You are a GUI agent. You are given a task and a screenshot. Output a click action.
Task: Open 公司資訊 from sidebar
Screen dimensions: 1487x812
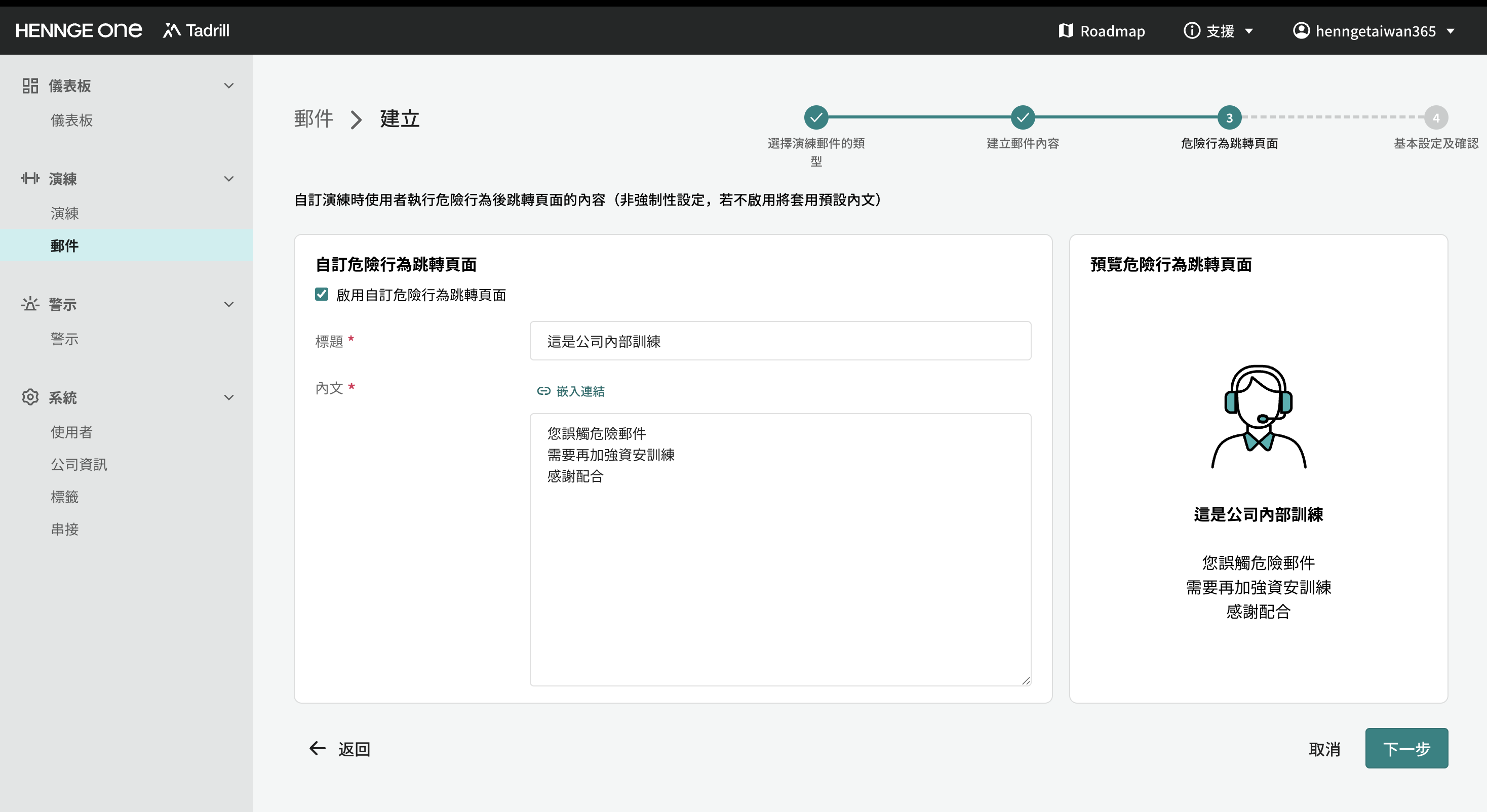click(x=79, y=464)
